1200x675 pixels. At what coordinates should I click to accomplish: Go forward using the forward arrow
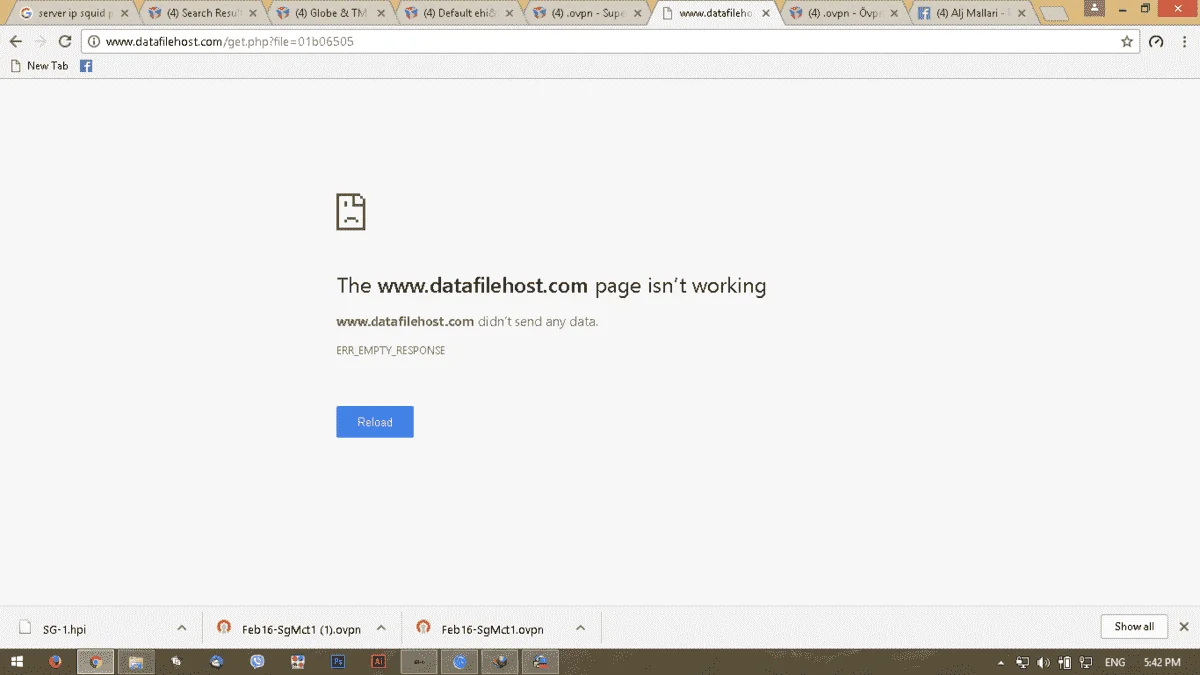[40, 42]
